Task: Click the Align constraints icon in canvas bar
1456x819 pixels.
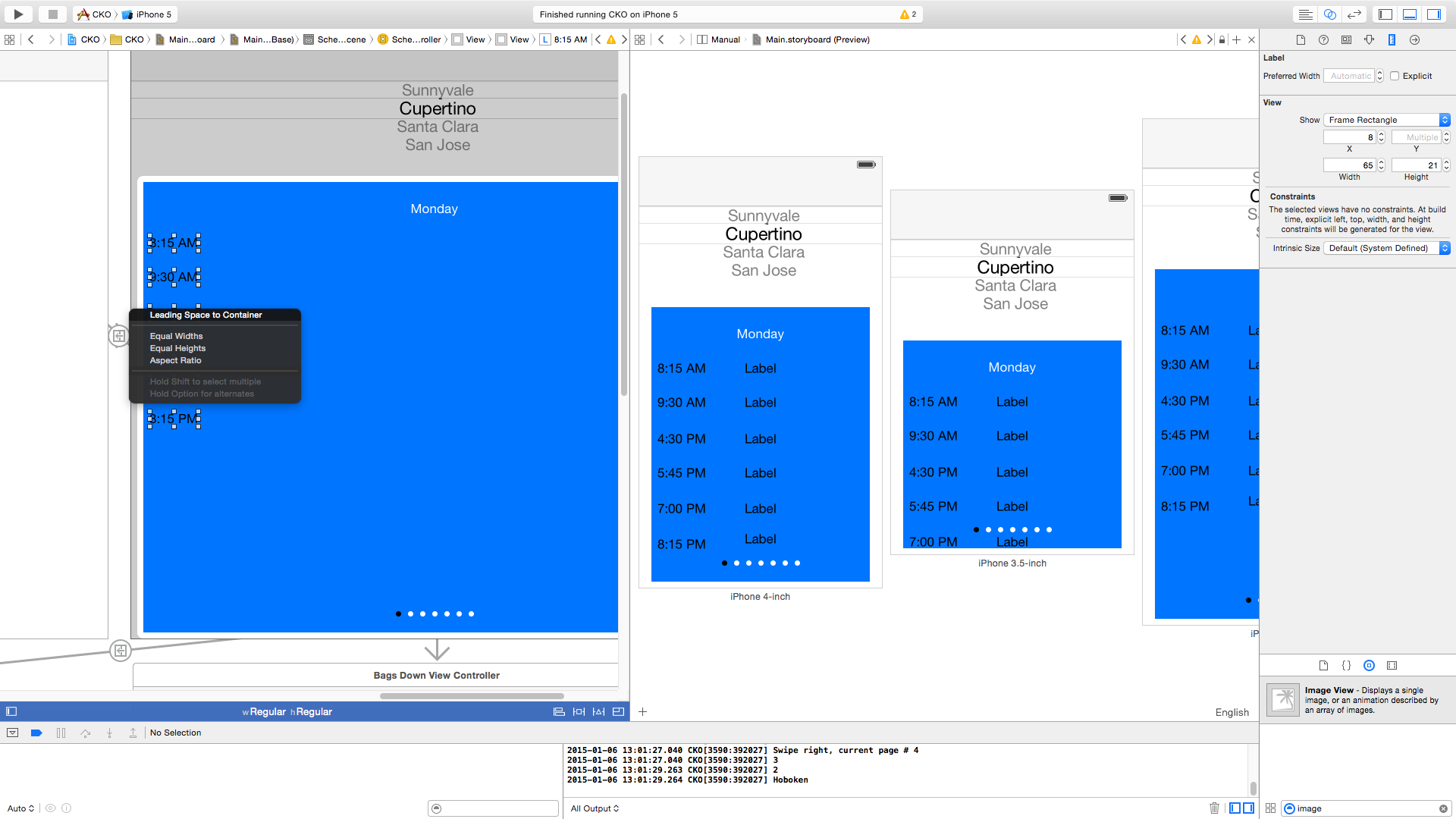Action: click(x=559, y=711)
